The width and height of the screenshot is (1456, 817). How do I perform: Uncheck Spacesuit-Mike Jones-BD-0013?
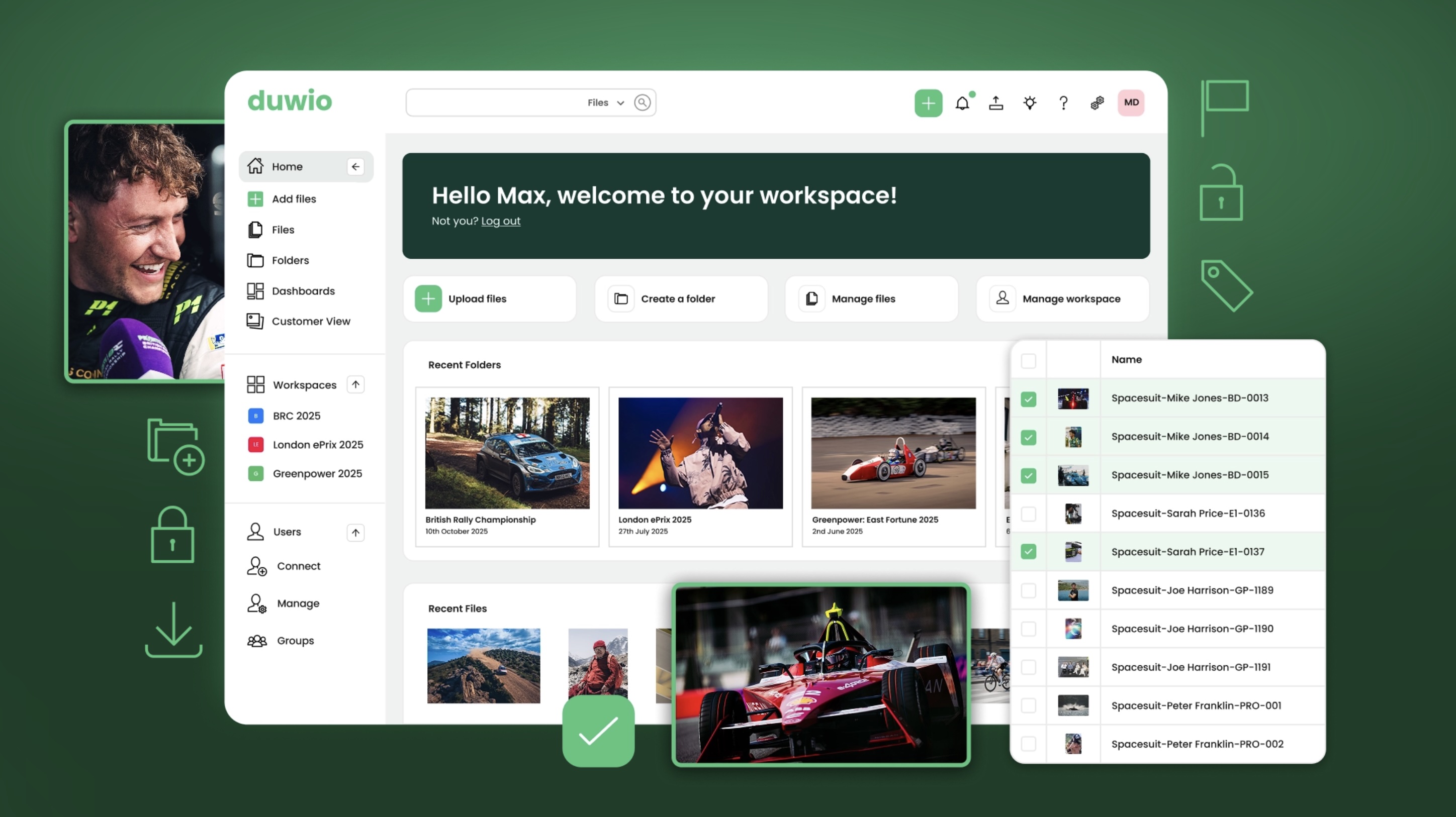[x=1029, y=398]
